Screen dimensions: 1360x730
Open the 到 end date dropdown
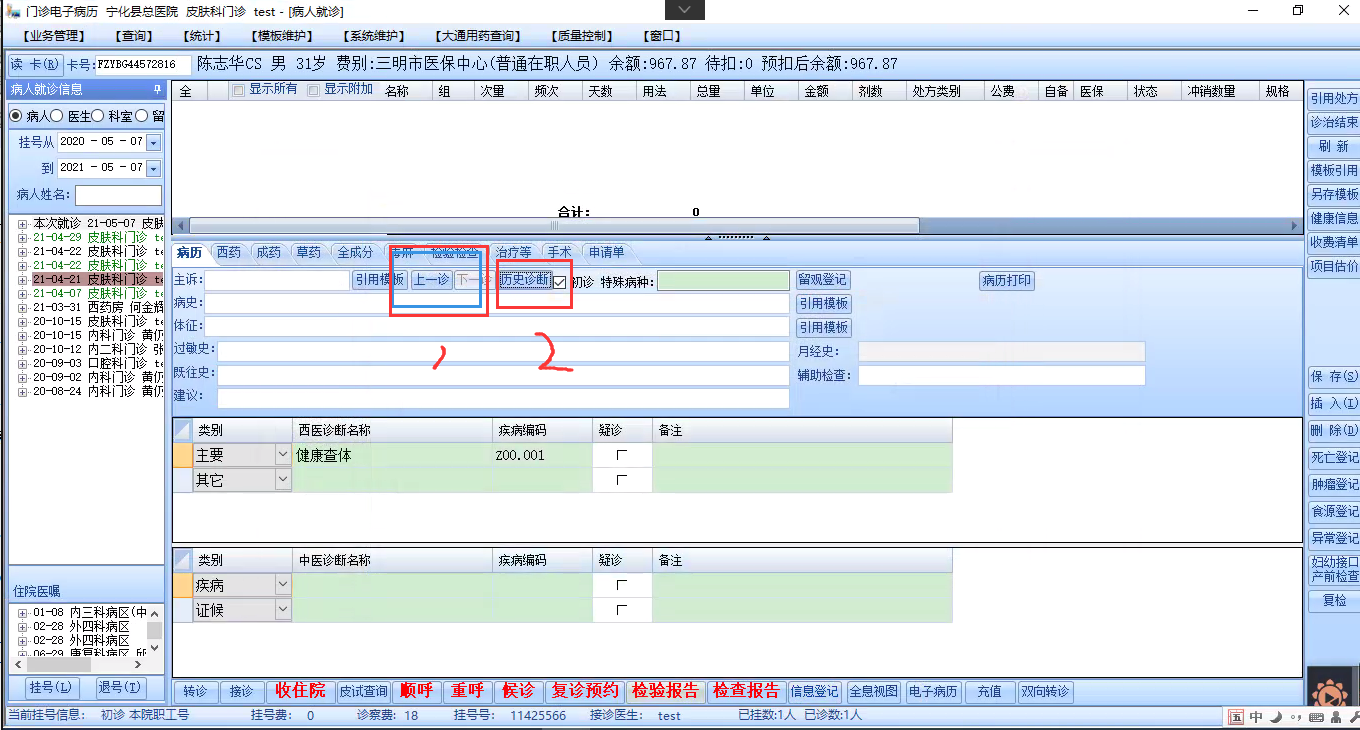pyautogui.click(x=153, y=168)
